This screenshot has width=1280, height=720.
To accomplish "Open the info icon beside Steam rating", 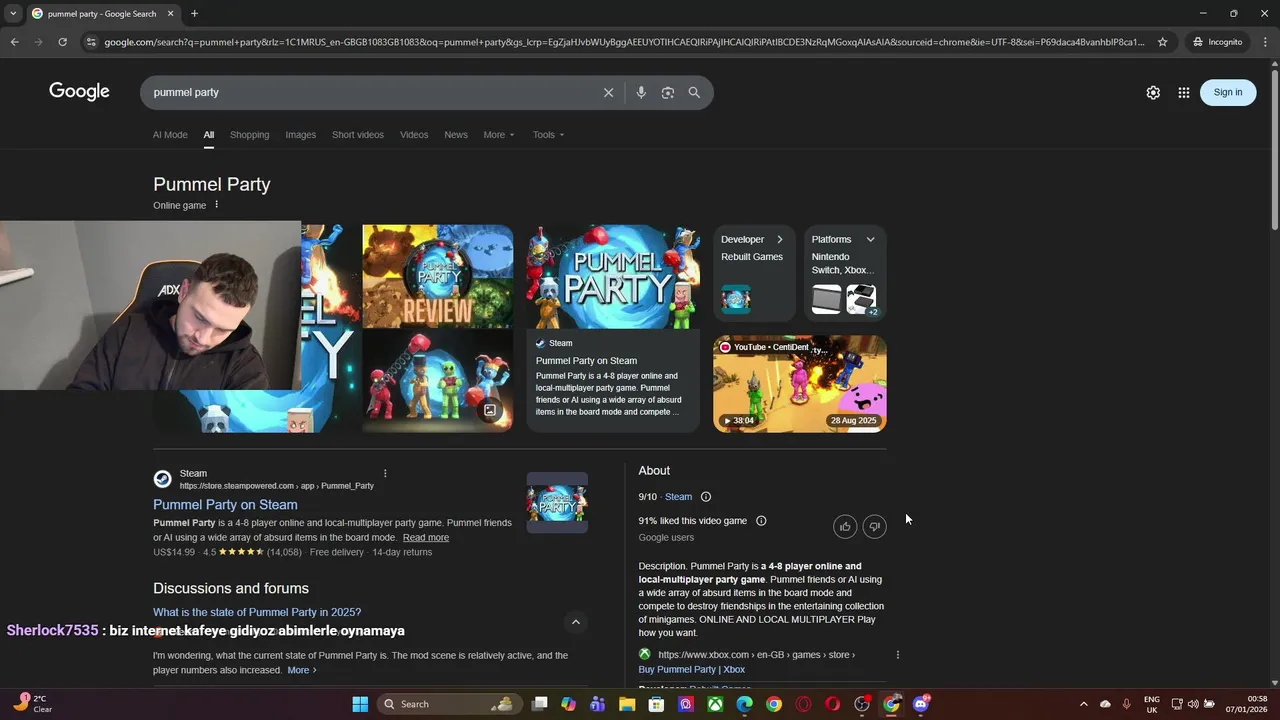I will click(x=706, y=497).
